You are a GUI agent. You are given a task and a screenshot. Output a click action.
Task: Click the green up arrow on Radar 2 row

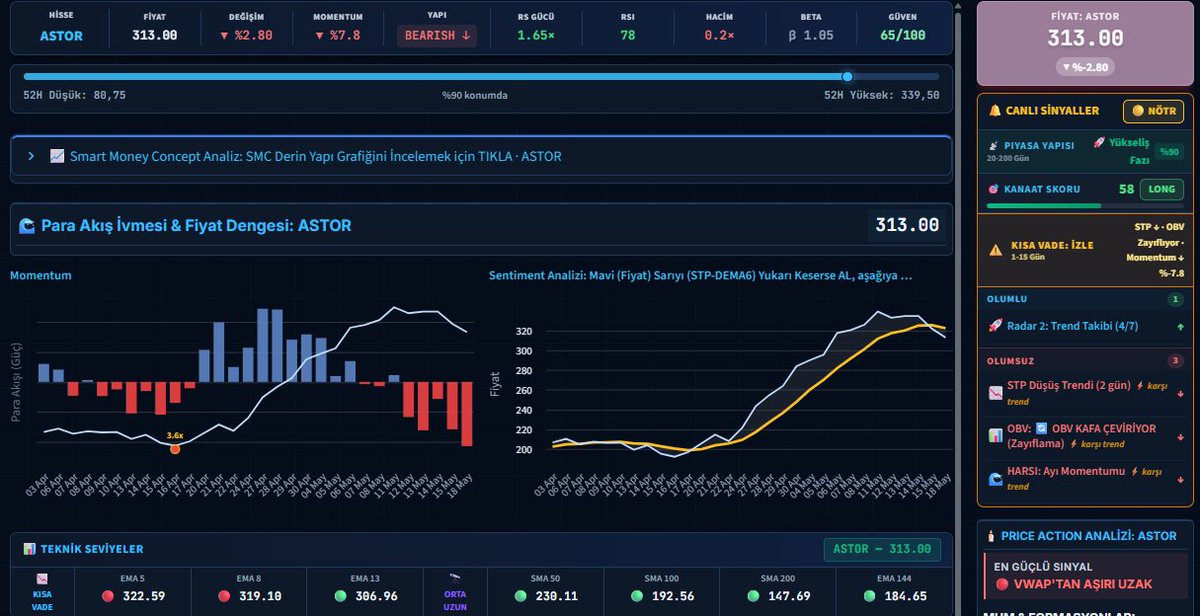(1180, 326)
